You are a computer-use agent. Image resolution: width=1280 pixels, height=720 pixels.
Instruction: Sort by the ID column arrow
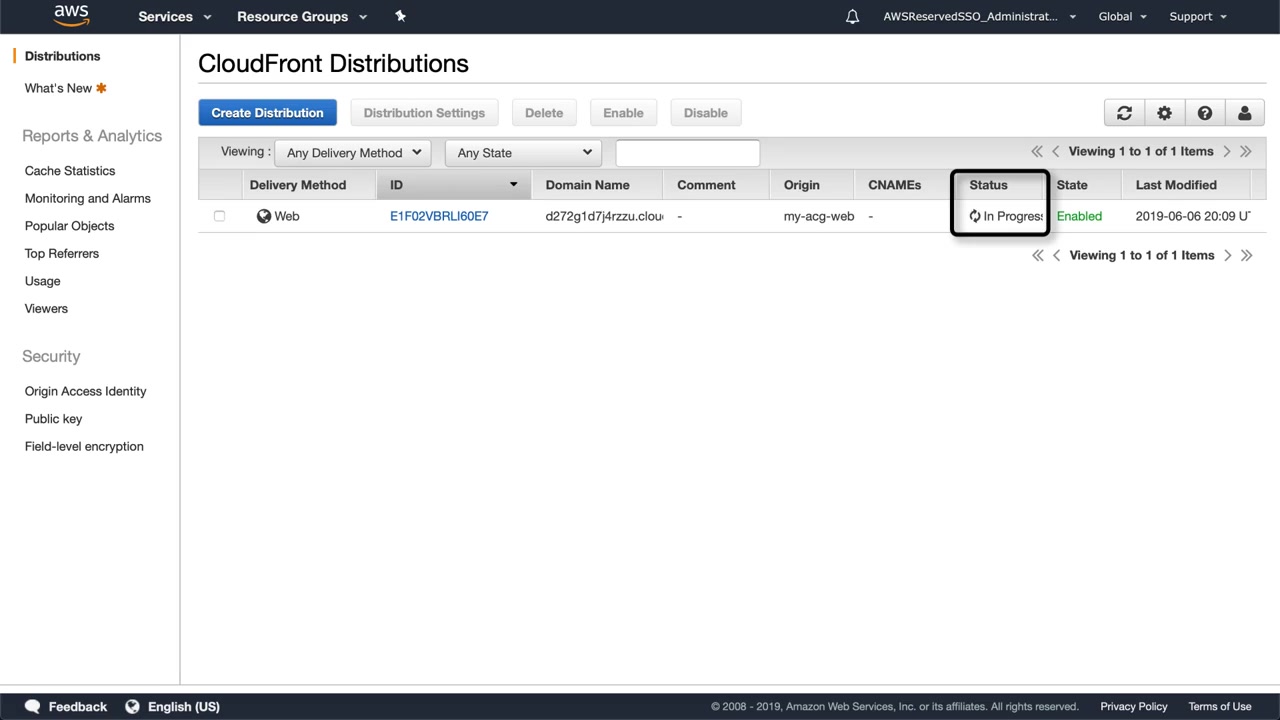pos(513,185)
